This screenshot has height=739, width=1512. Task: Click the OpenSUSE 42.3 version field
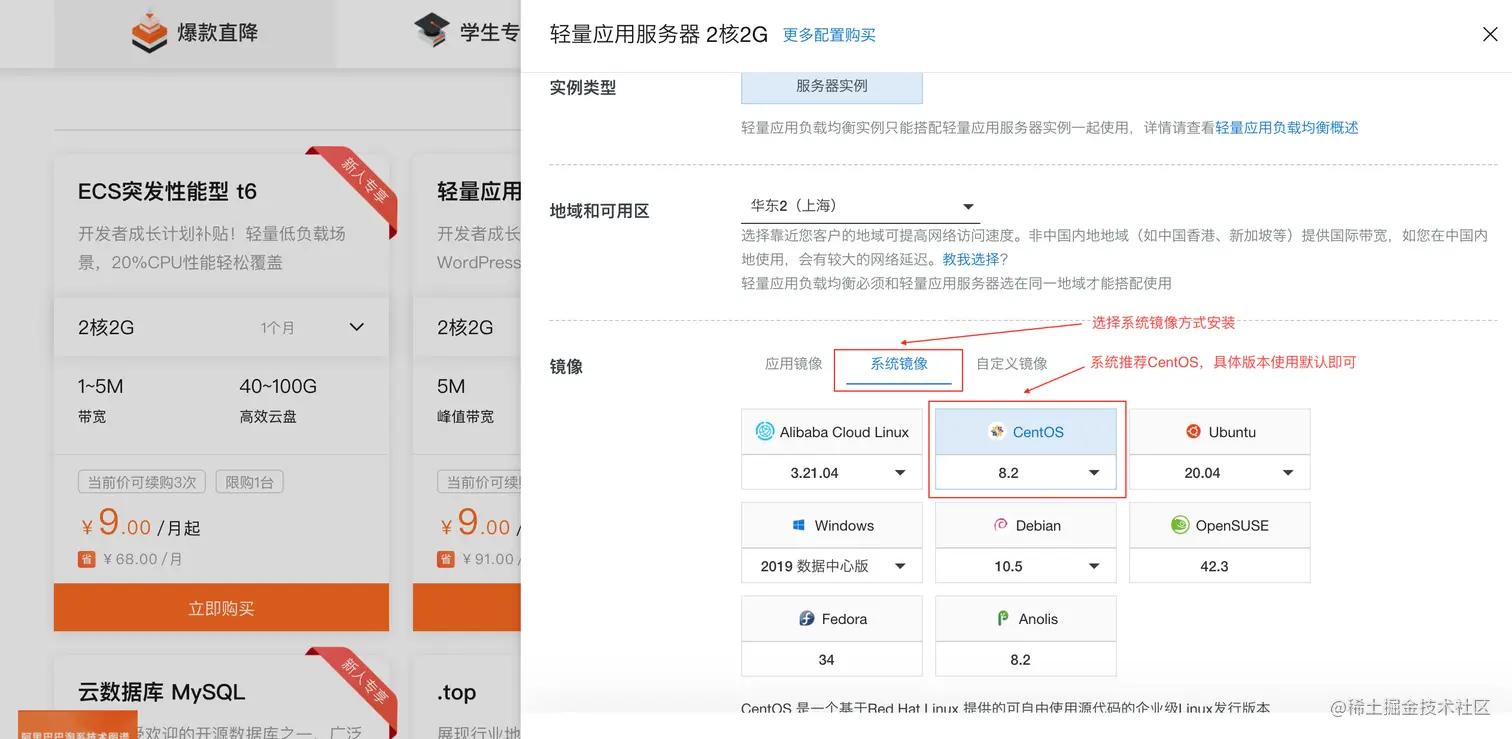(x=1220, y=566)
